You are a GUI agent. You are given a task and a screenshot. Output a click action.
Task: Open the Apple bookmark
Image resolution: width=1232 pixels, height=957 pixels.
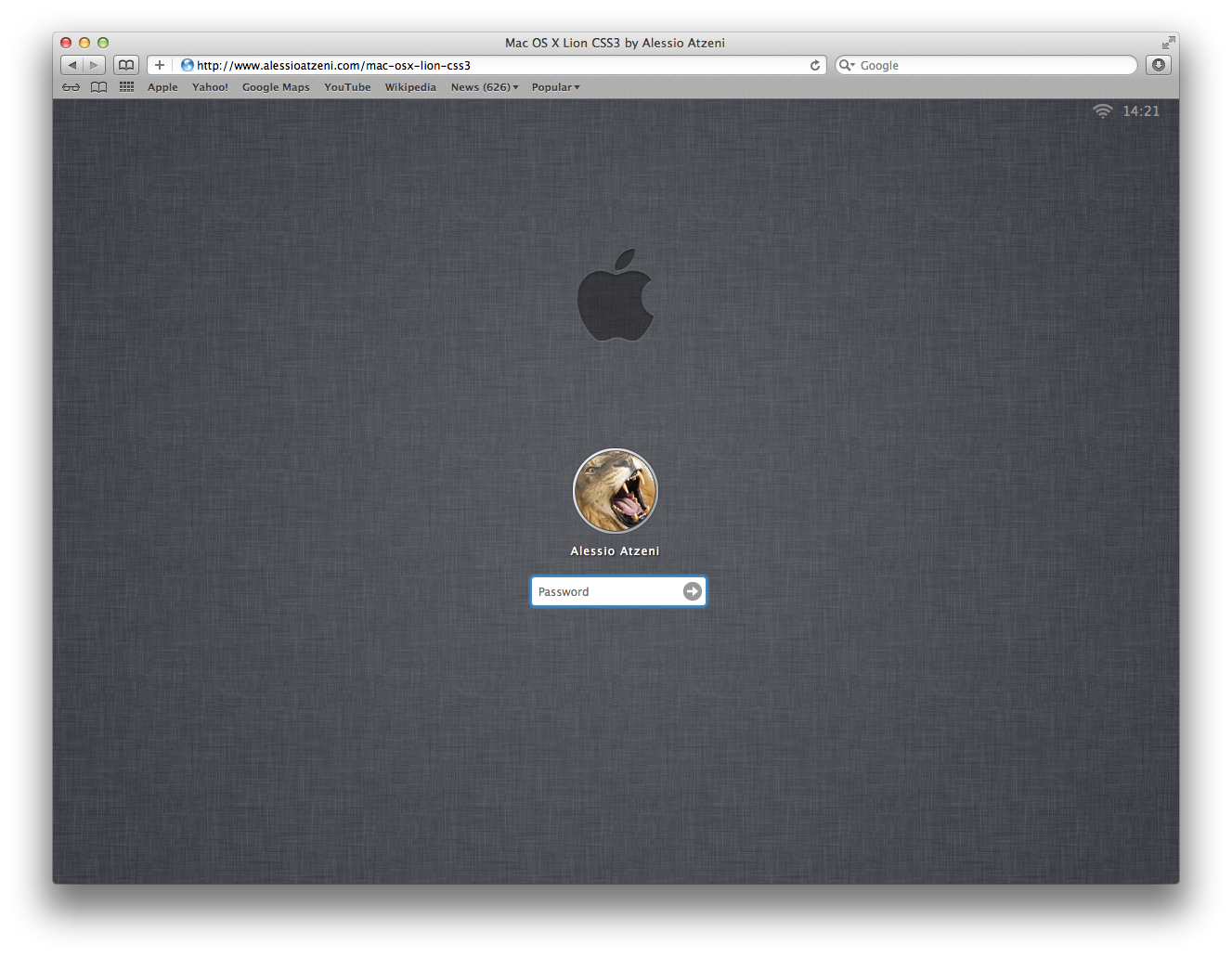coord(162,87)
